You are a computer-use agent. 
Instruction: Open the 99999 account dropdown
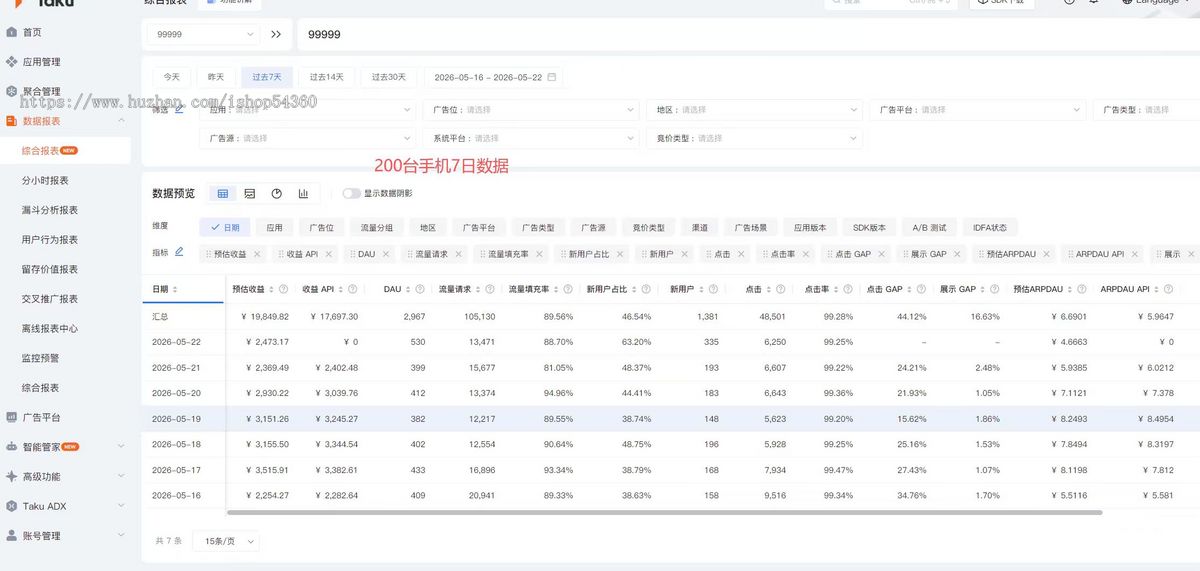[x=205, y=34]
